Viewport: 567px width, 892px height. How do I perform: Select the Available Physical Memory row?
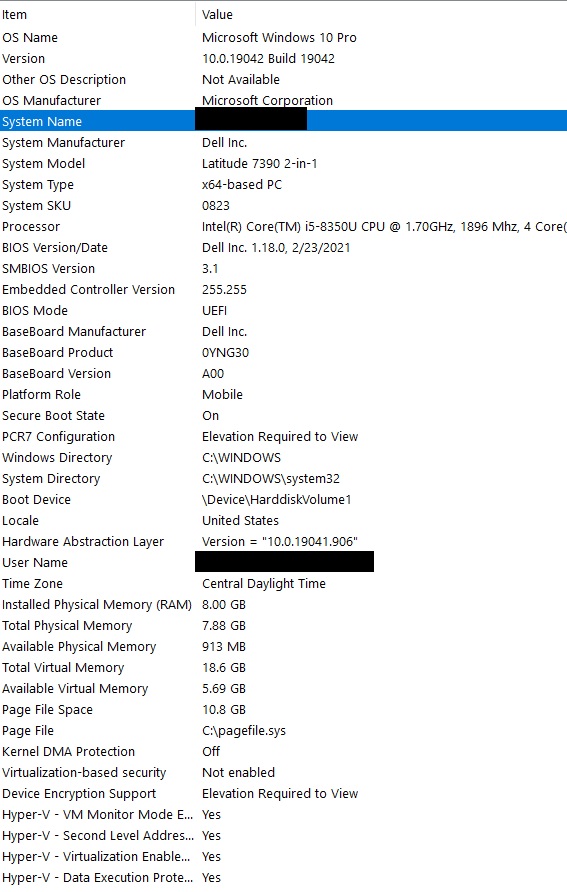click(x=283, y=646)
